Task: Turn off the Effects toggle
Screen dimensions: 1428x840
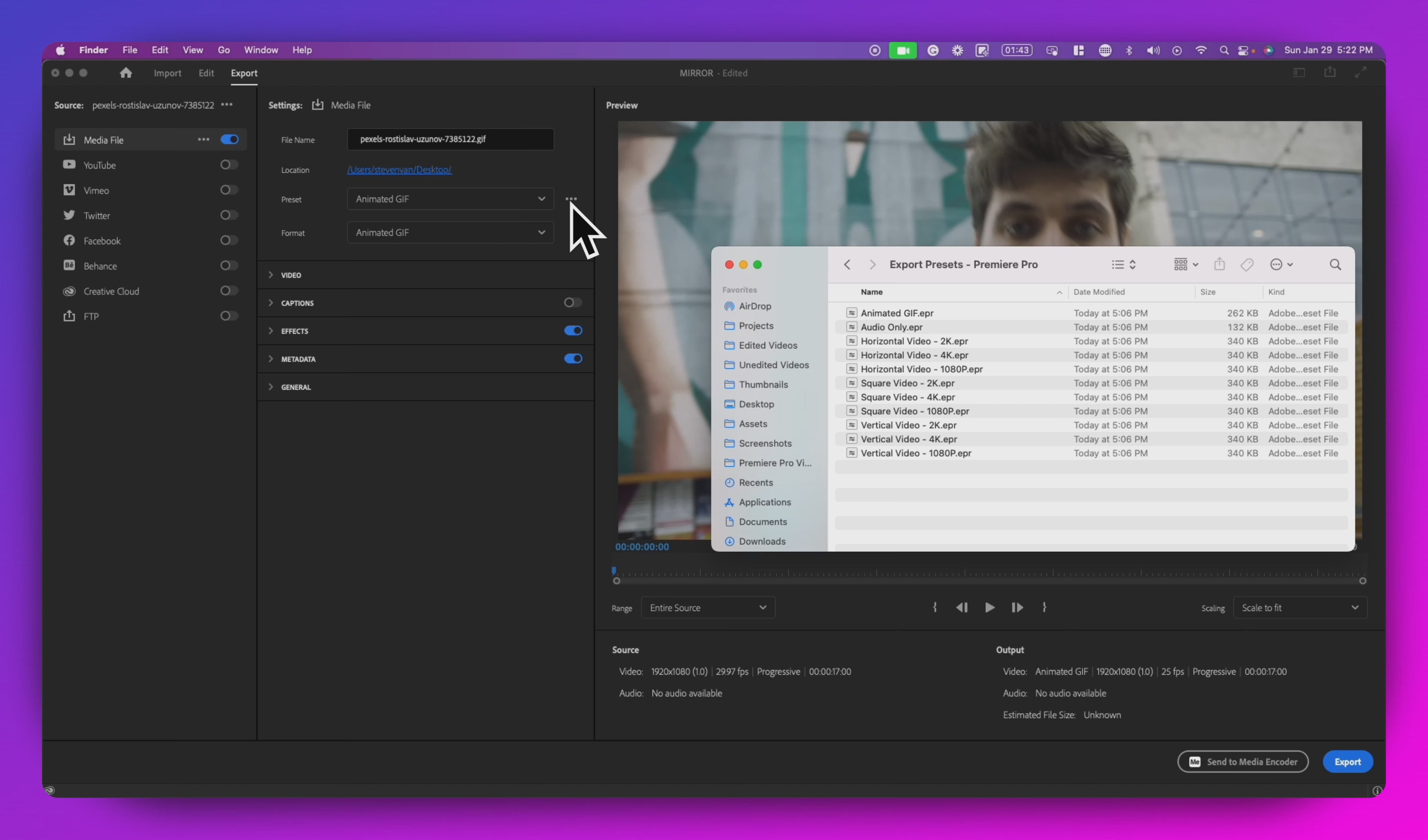Action: pyautogui.click(x=573, y=331)
